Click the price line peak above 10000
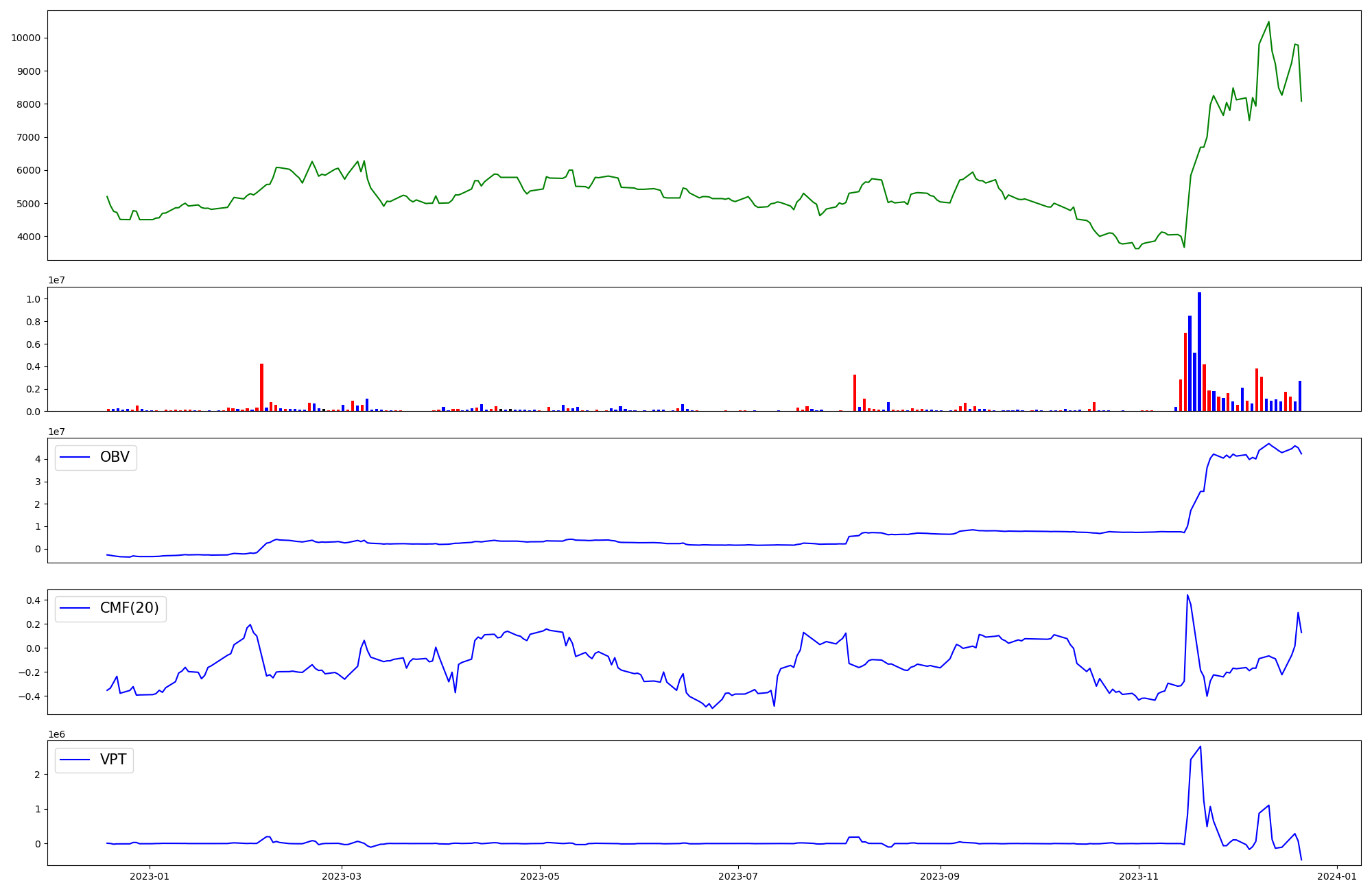The width and height of the screenshot is (1372, 892). 1268,22
